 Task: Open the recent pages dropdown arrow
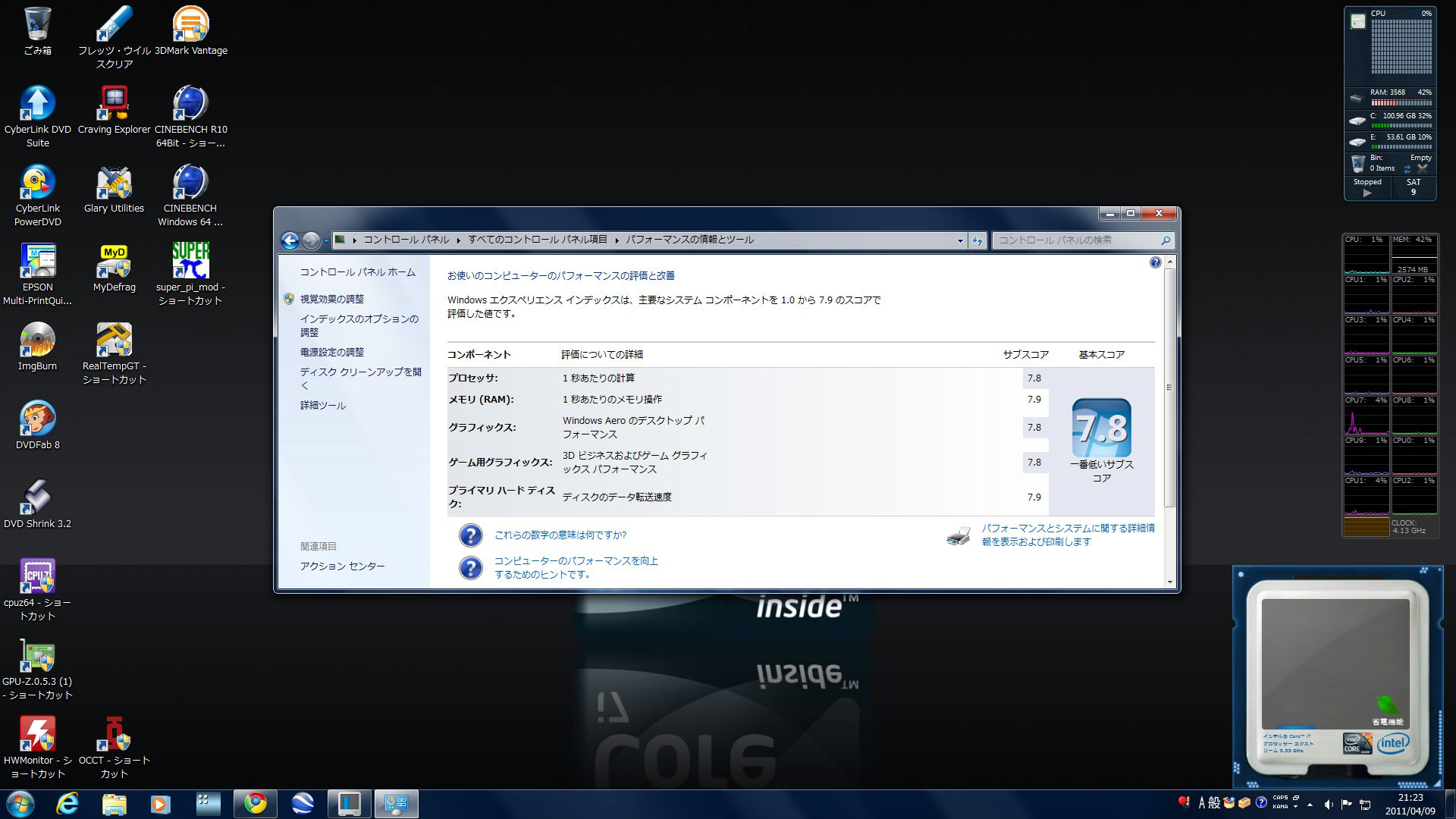click(x=326, y=240)
